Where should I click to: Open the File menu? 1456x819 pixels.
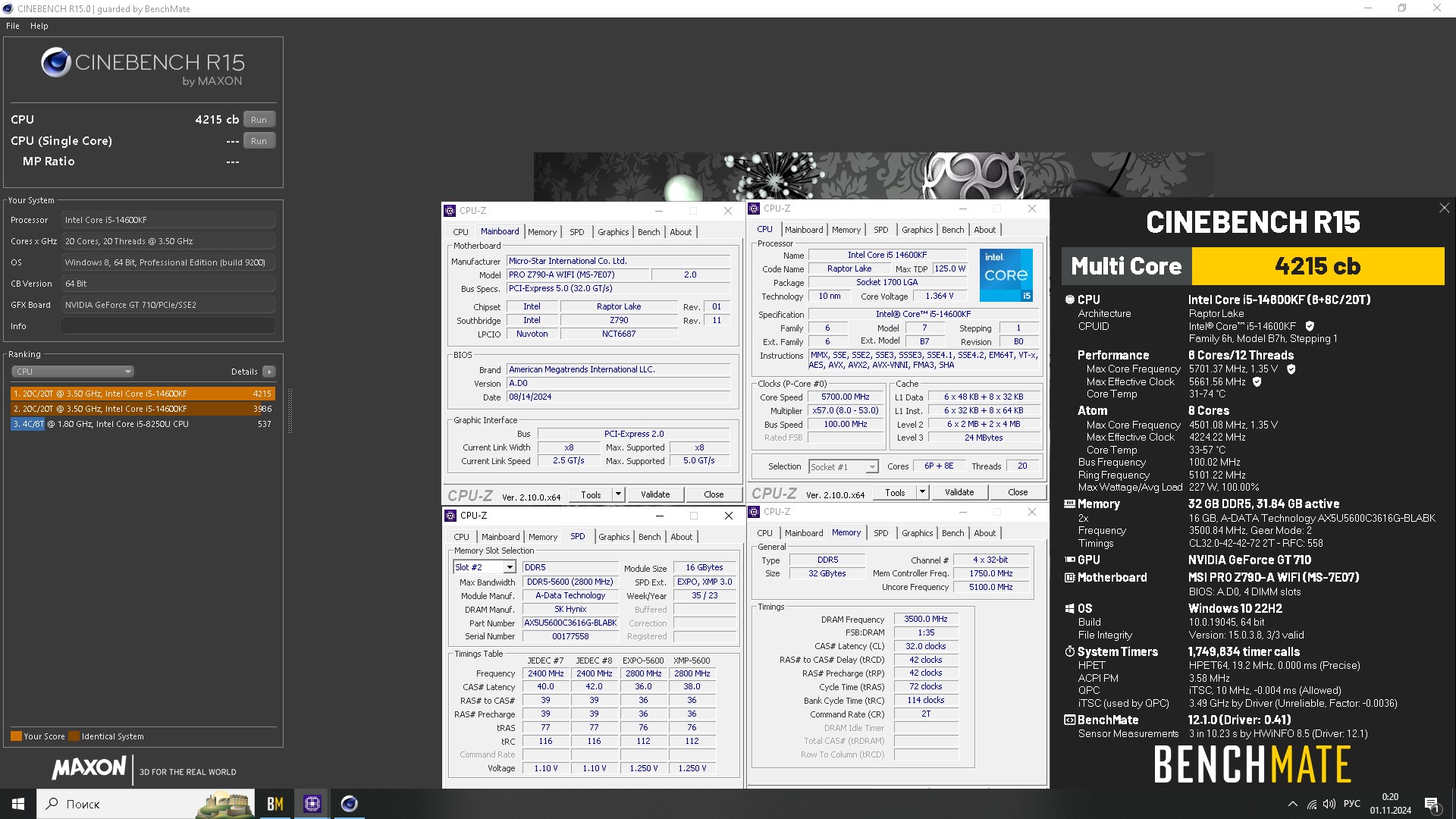click(x=13, y=26)
